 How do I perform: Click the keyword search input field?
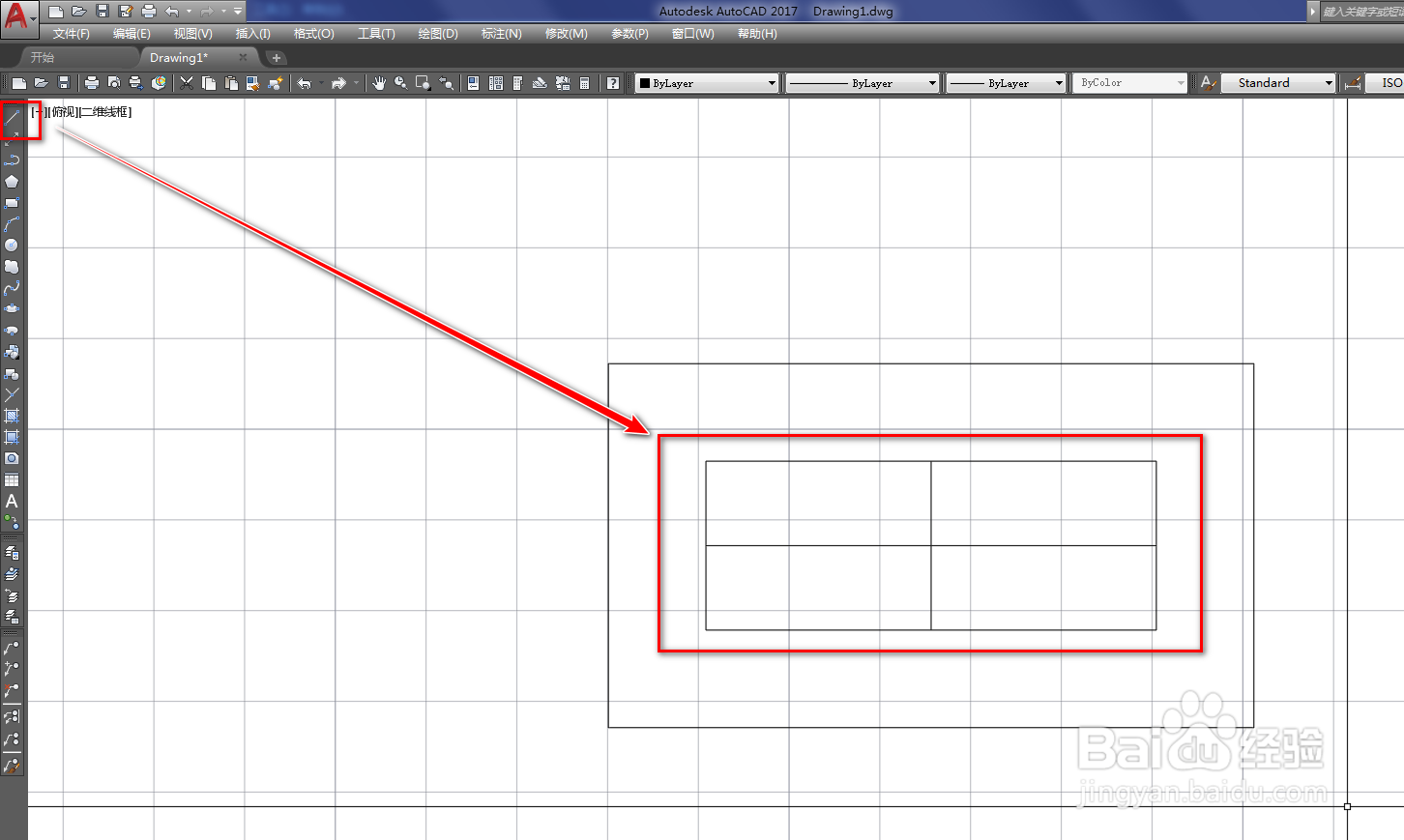tap(1362, 12)
